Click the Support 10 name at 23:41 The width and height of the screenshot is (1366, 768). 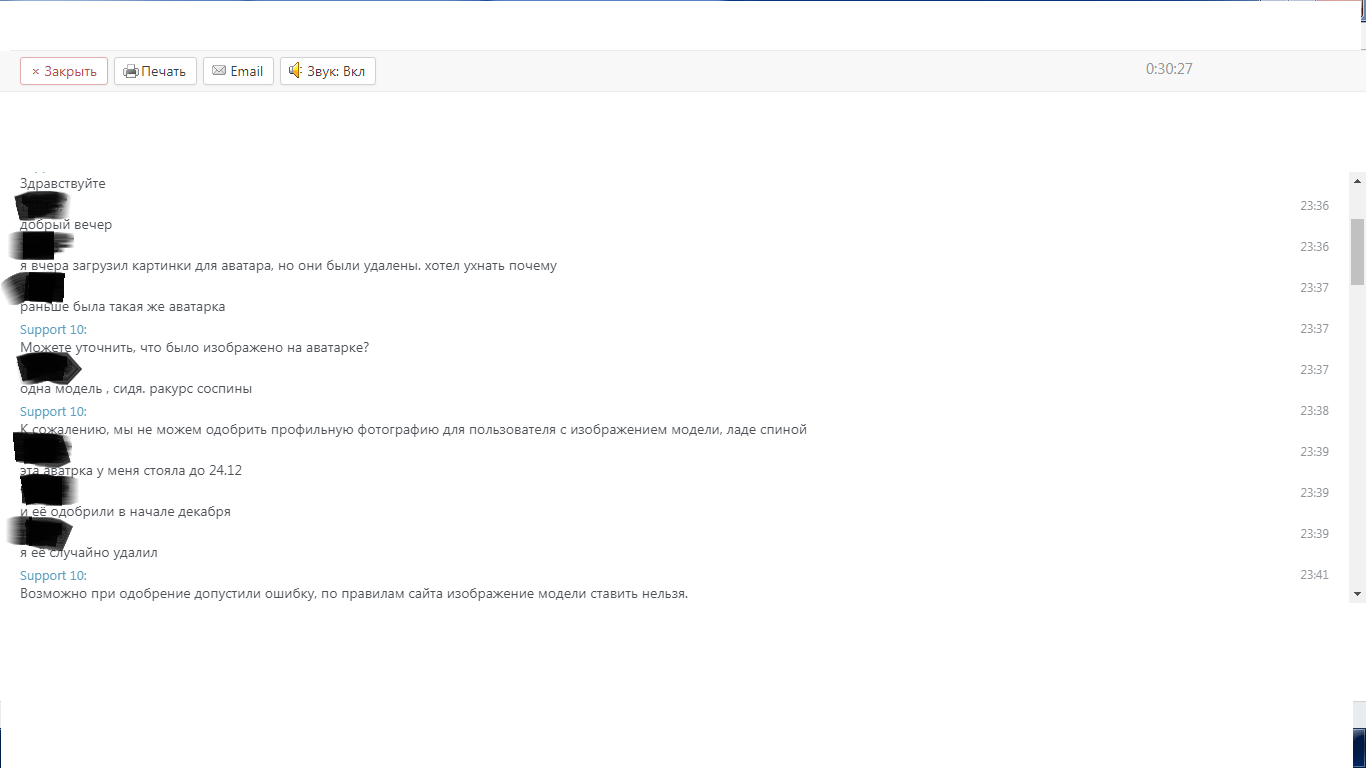(x=53, y=575)
